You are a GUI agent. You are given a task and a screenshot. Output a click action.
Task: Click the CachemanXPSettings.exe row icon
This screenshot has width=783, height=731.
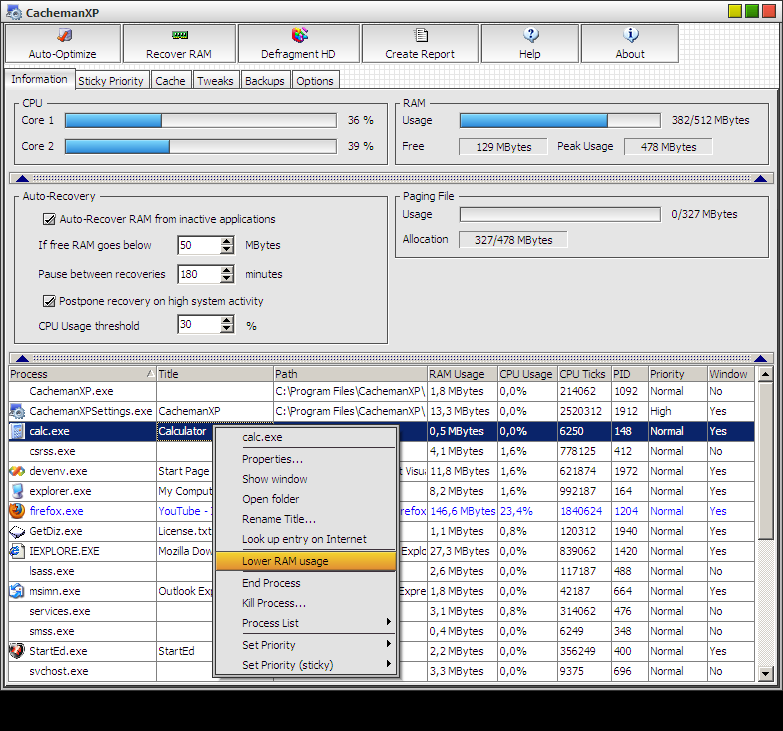pos(17,411)
